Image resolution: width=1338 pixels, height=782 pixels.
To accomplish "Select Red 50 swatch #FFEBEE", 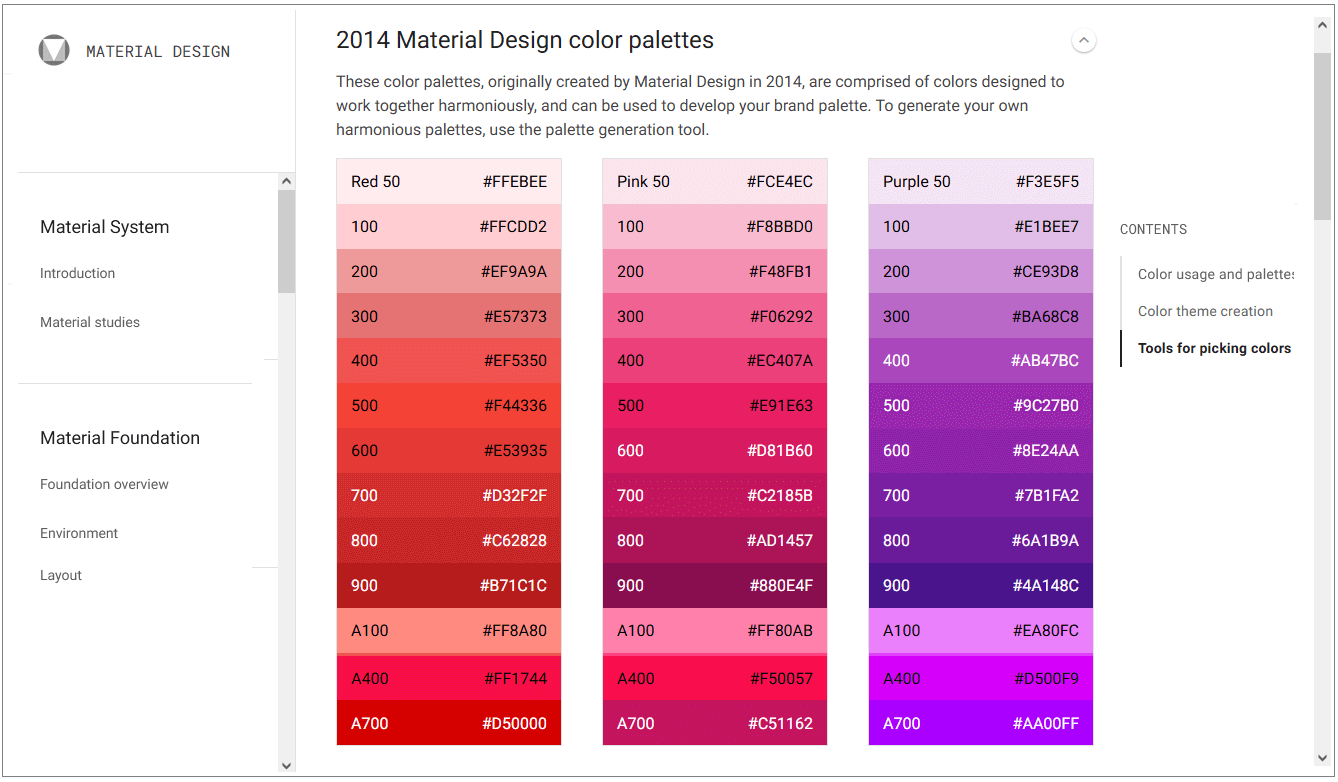I will coord(449,181).
